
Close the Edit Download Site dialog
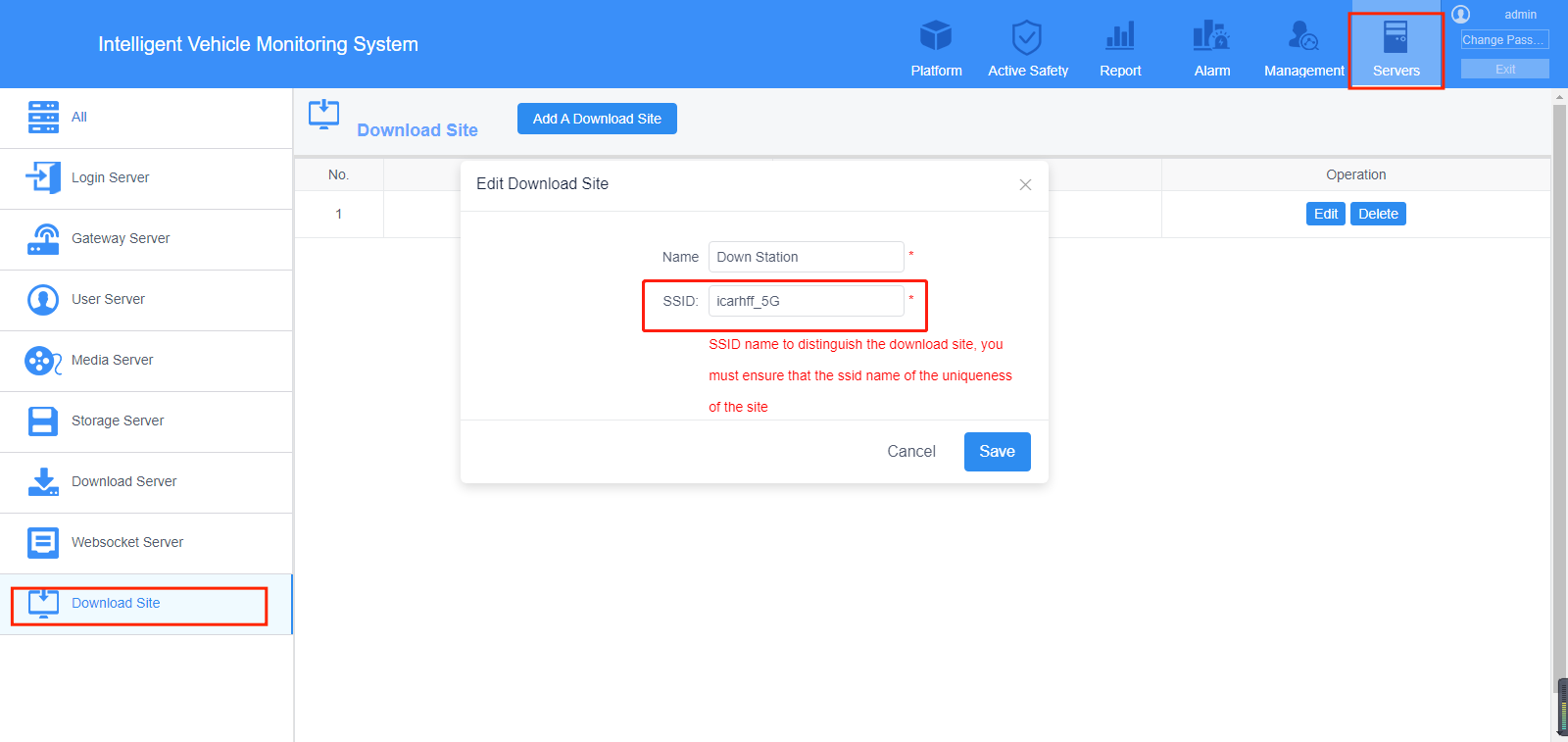1025,184
